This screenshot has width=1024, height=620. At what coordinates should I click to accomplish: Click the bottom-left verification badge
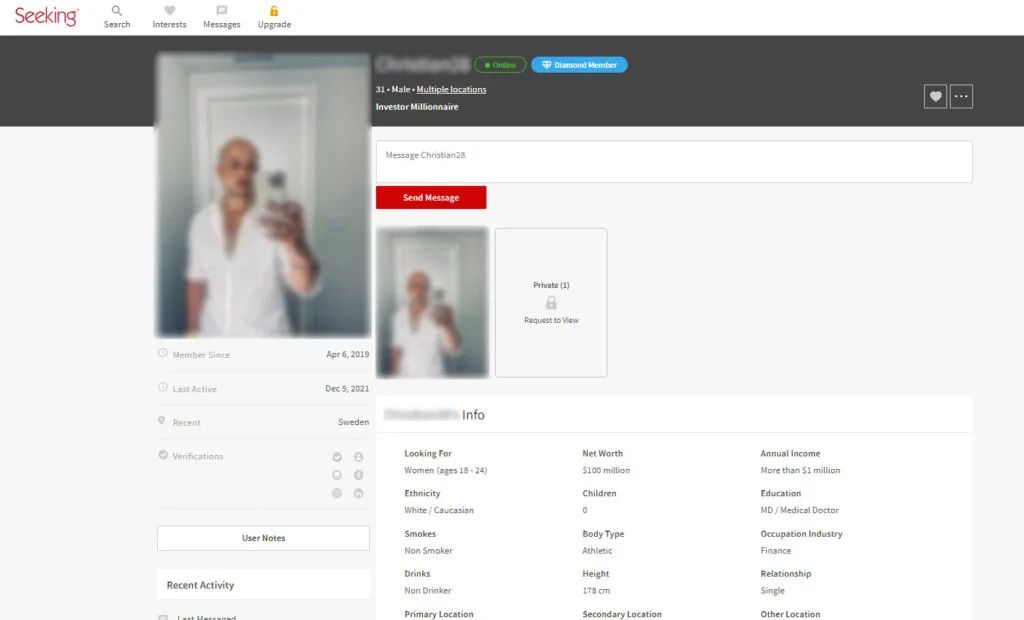tap(337, 493)
